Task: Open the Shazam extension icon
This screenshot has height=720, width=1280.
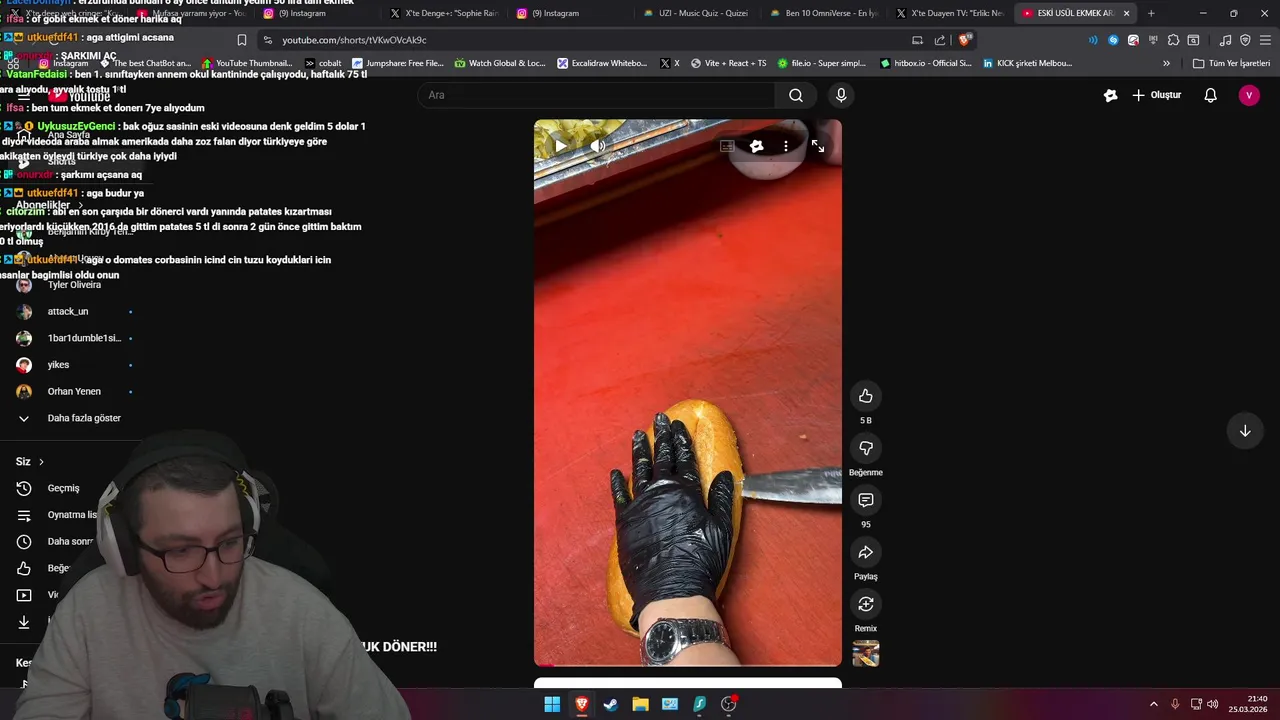Action: [1113, 40]
